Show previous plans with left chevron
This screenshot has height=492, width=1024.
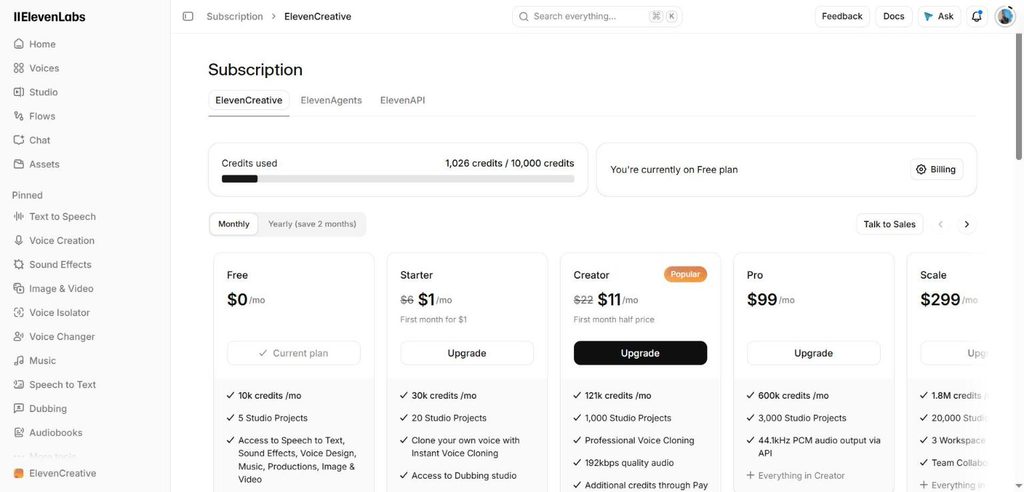[940, 224]
